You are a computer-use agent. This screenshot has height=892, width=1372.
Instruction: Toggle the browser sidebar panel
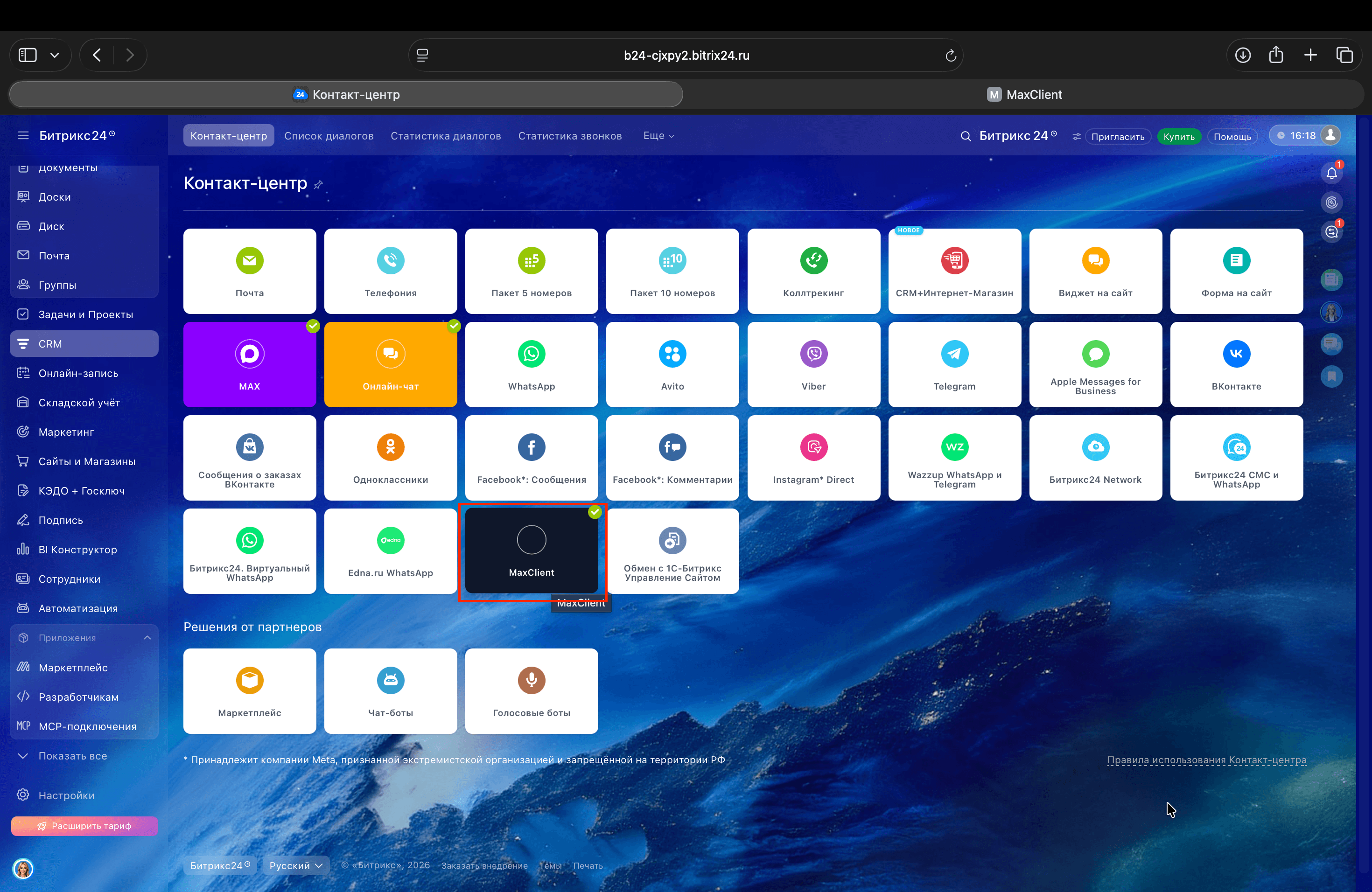28,56
